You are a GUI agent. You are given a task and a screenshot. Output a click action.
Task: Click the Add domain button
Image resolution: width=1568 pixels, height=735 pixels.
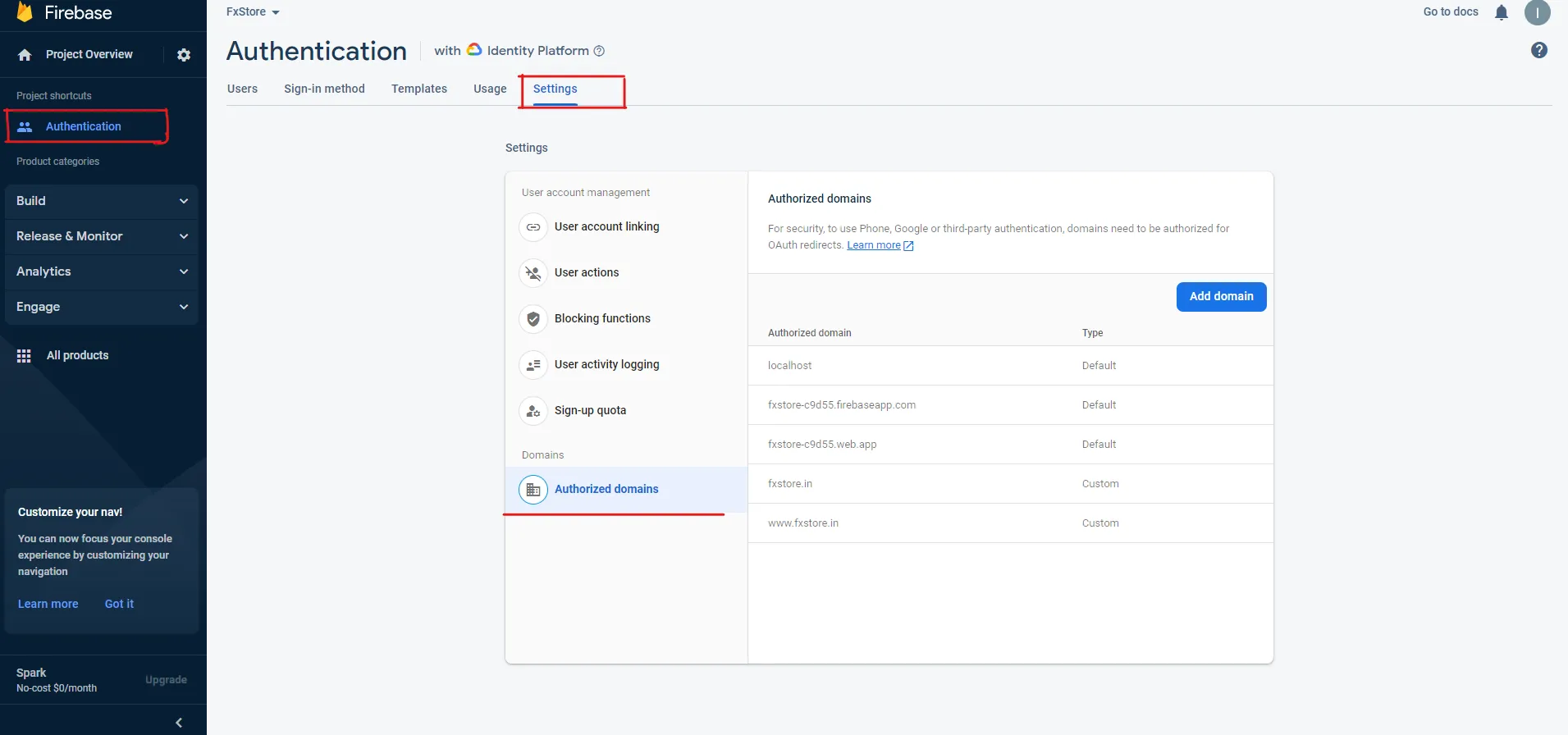tap(1221, 297)
